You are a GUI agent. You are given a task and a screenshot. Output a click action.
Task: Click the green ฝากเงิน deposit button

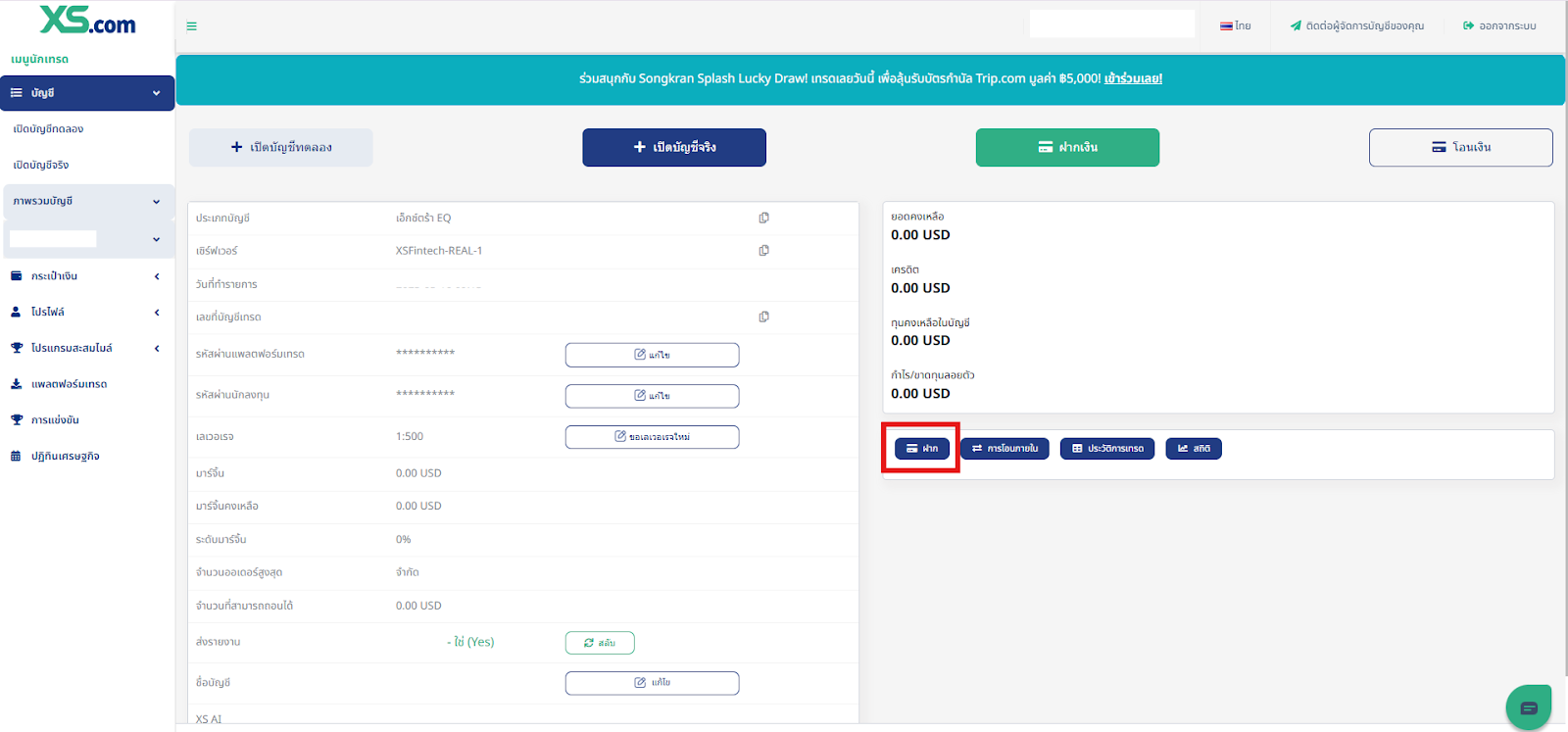point(1067,147)
